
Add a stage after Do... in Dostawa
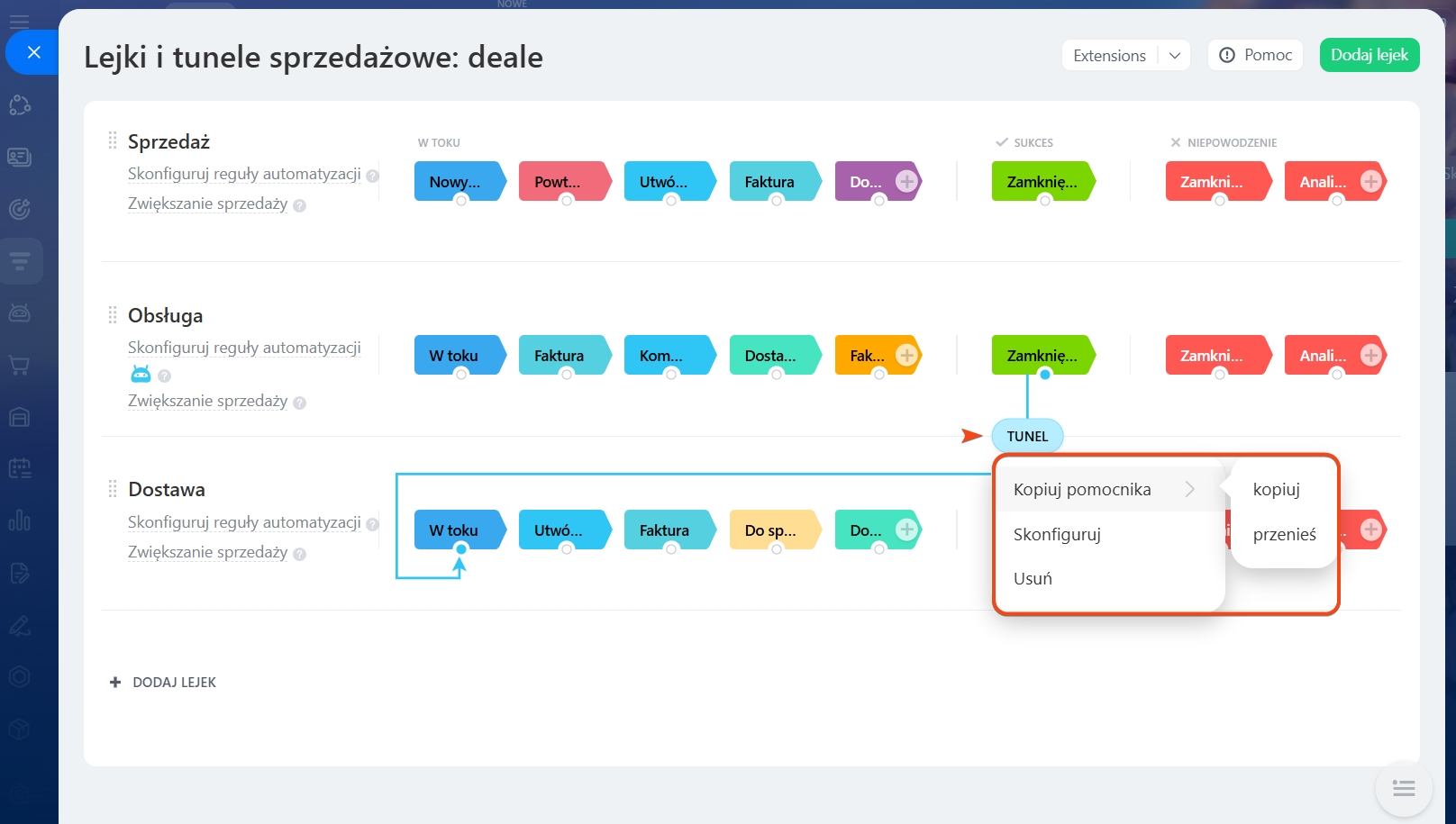click(906, 530)
